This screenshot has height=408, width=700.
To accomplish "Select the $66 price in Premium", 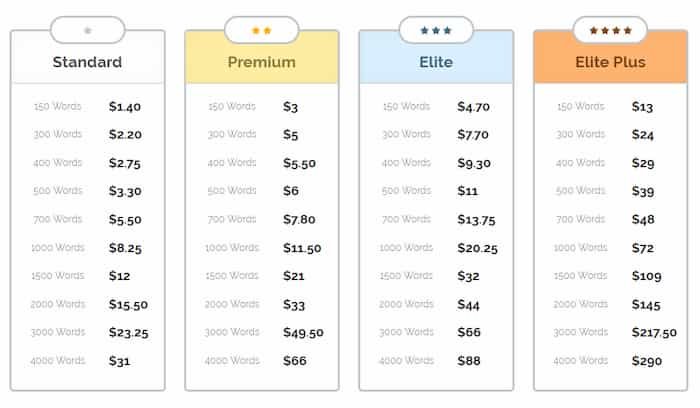I will tap(295, 361).
